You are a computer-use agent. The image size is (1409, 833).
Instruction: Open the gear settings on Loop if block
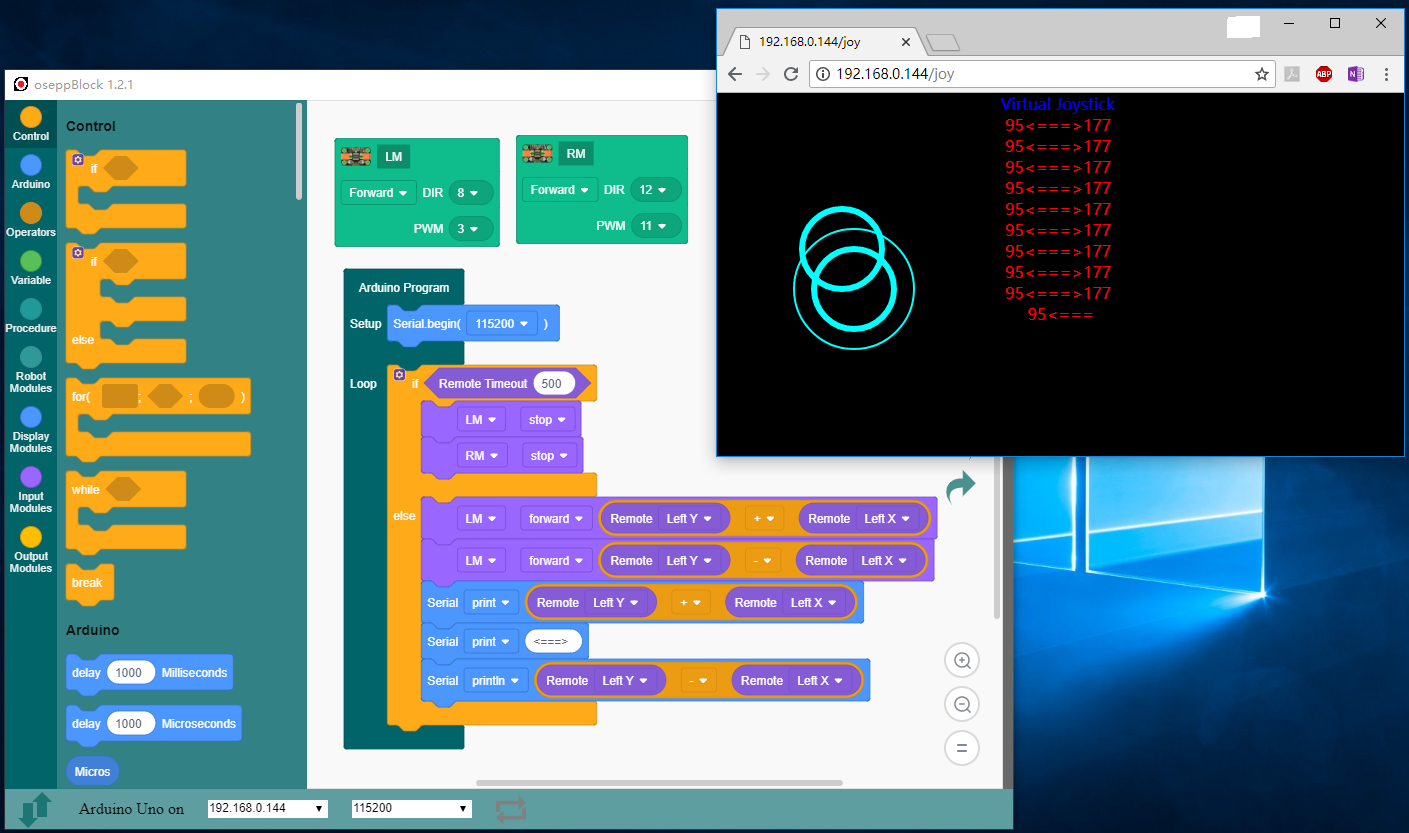pyautogui.click(x=399, y=375)
